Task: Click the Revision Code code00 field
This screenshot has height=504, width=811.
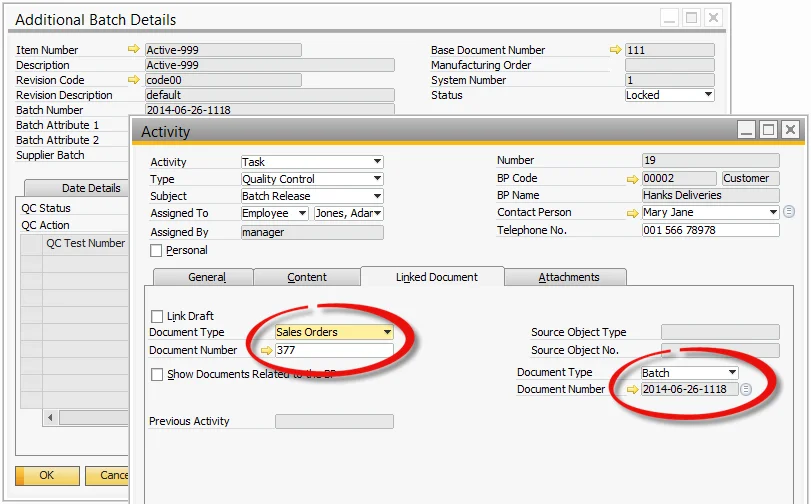Action: click(223, 80)
